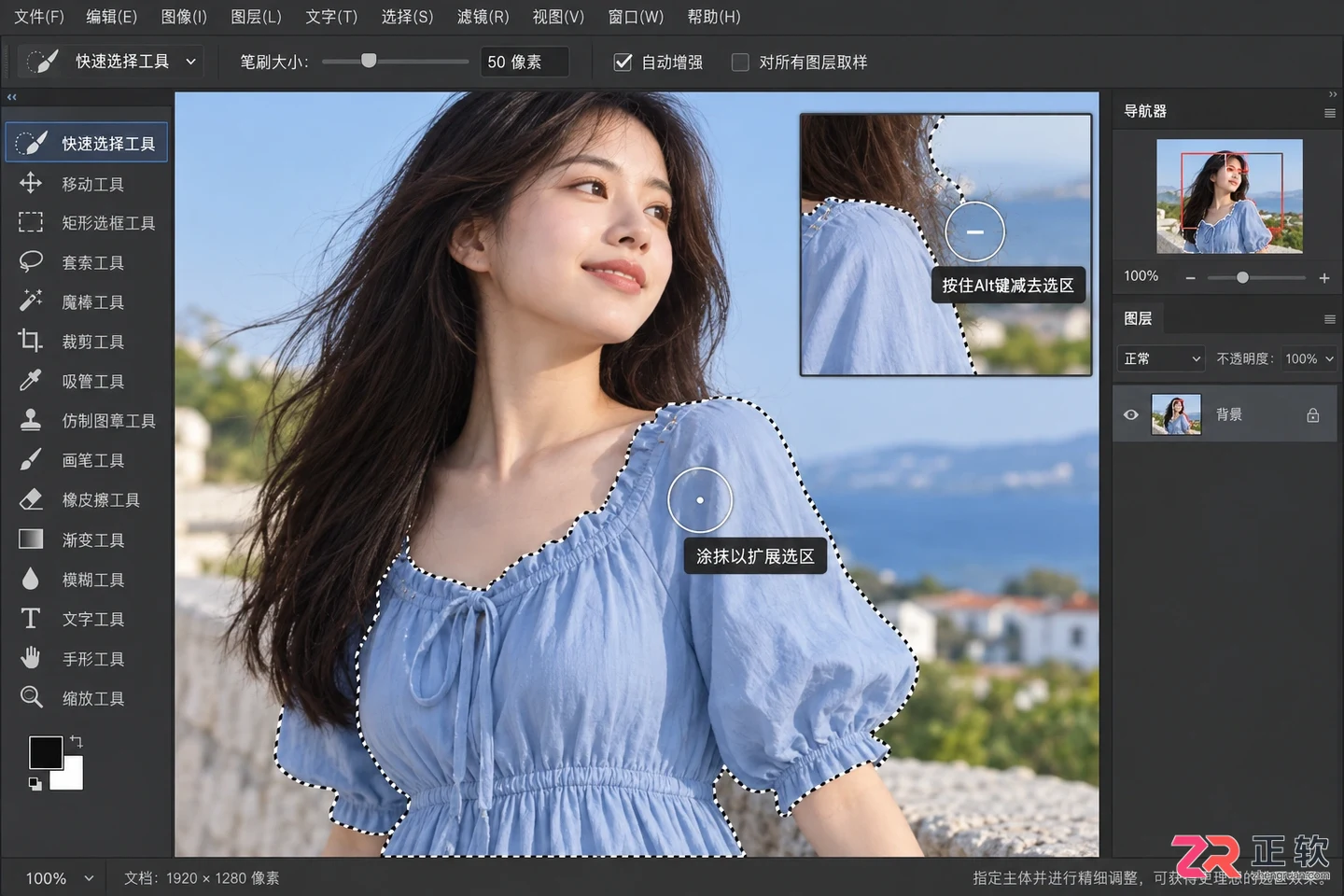Open the 文件(F) menu

click(38, 17)
